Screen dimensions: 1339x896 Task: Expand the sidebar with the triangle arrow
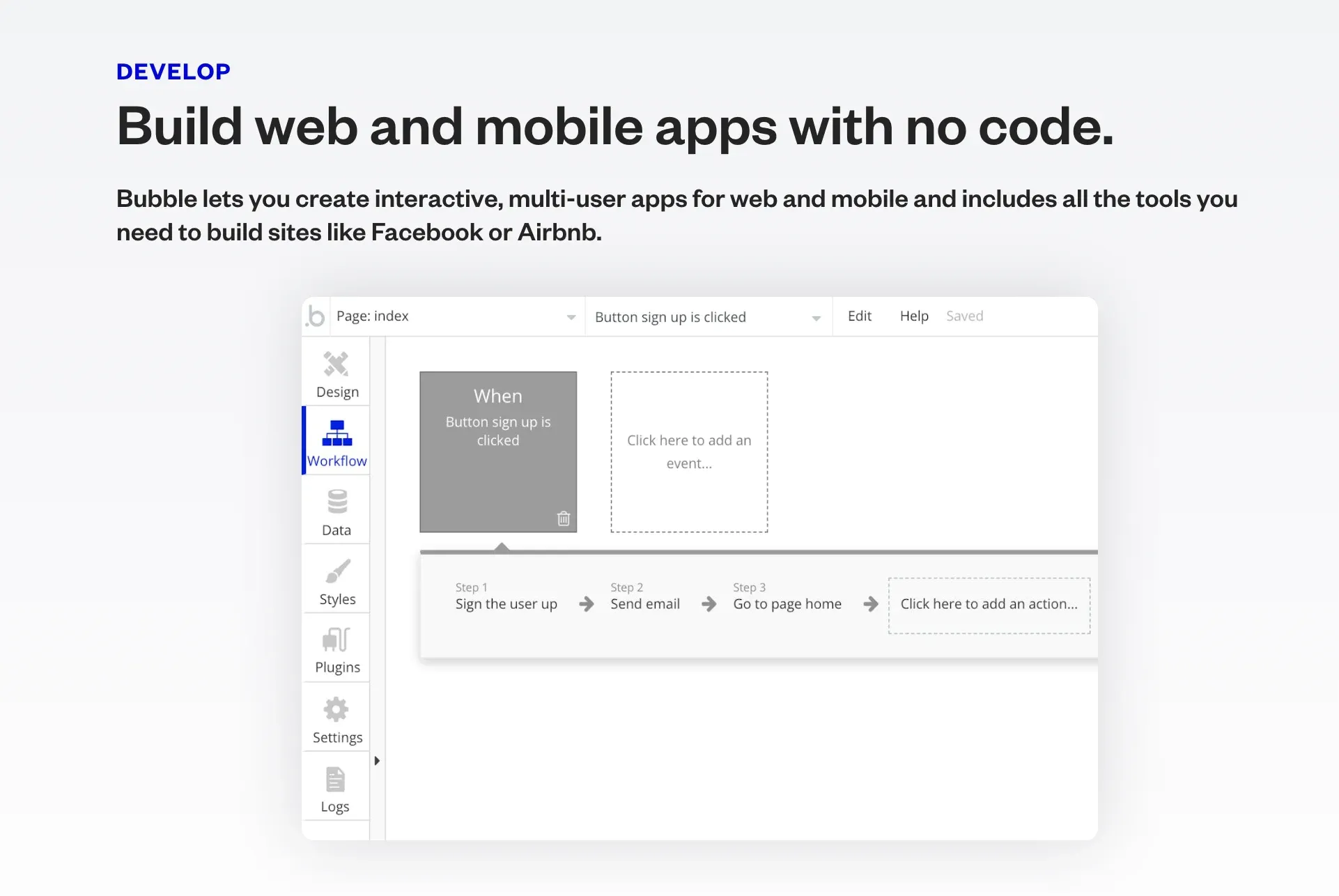tap(377, 761)
